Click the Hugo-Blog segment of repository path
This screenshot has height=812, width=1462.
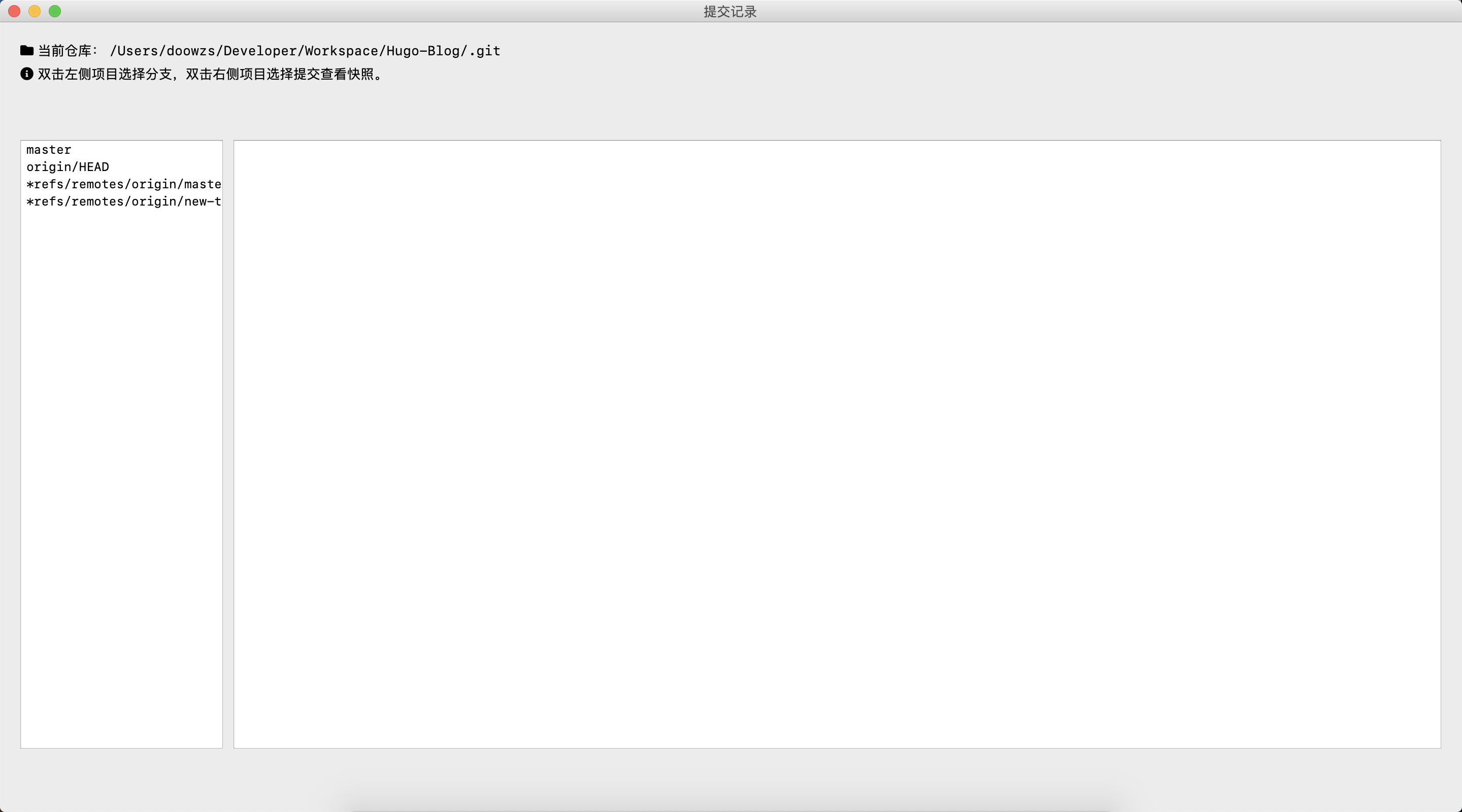point(422,51)
